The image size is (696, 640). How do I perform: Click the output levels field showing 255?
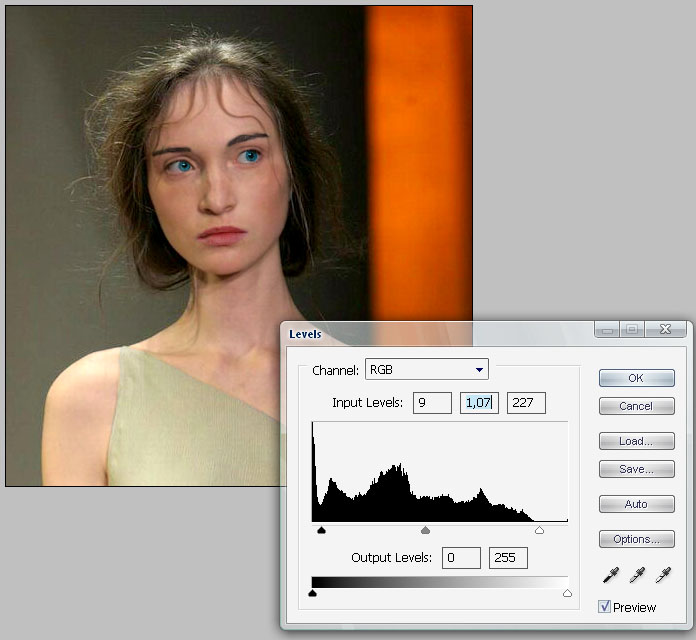pos(508,558)
